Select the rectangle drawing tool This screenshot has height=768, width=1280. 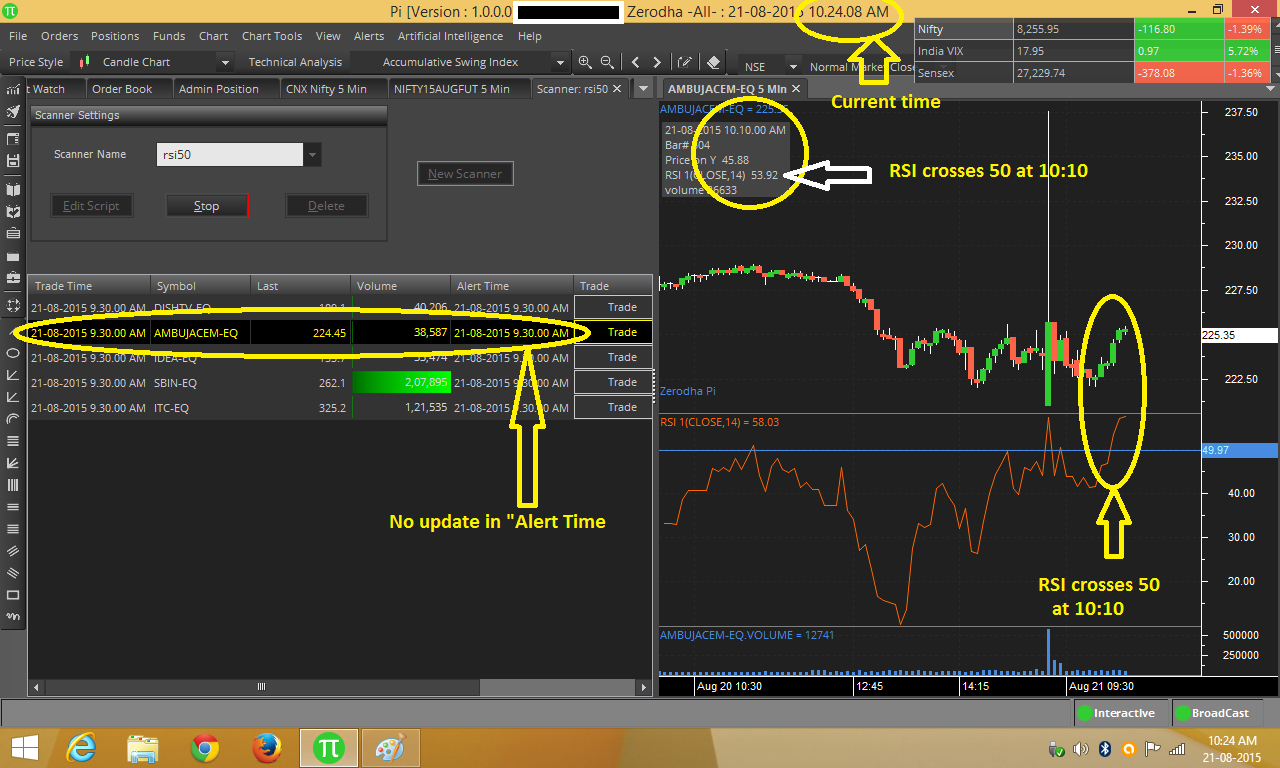tap(13, 595)
